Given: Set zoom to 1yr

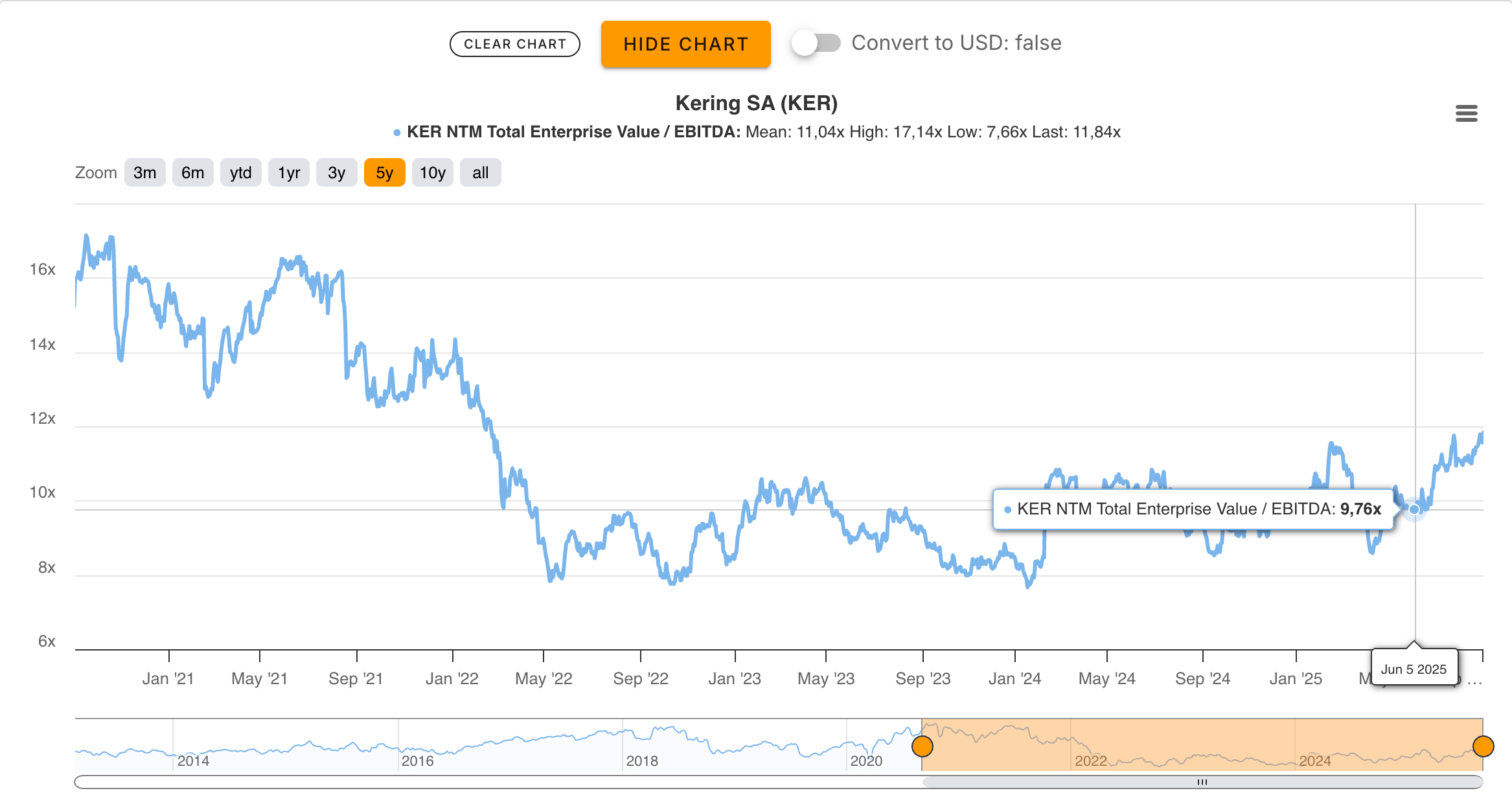Looking at the screenshot, I should (289, 173).
